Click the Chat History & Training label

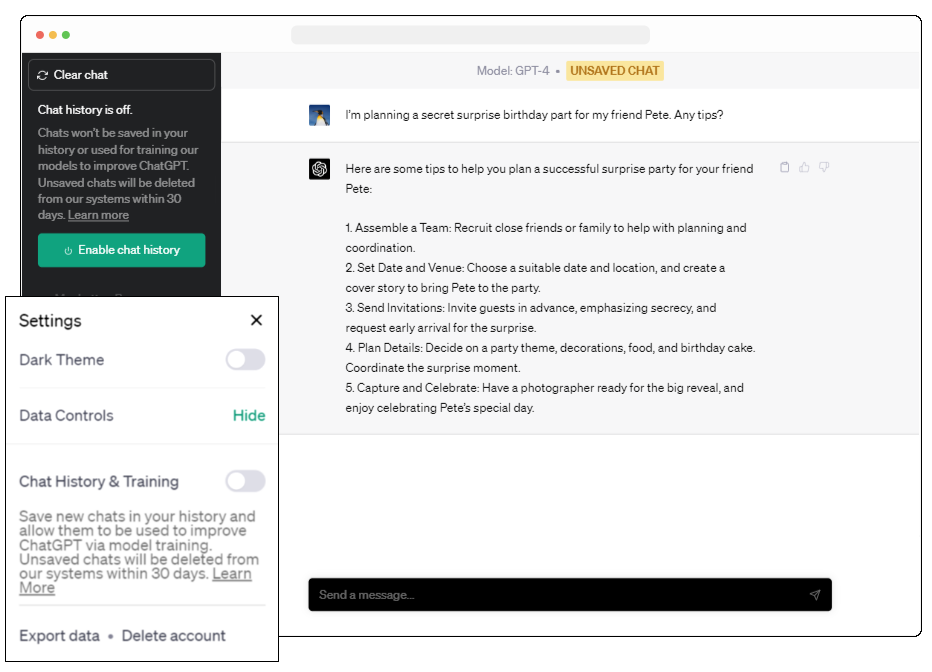click(x=99, y=481)
